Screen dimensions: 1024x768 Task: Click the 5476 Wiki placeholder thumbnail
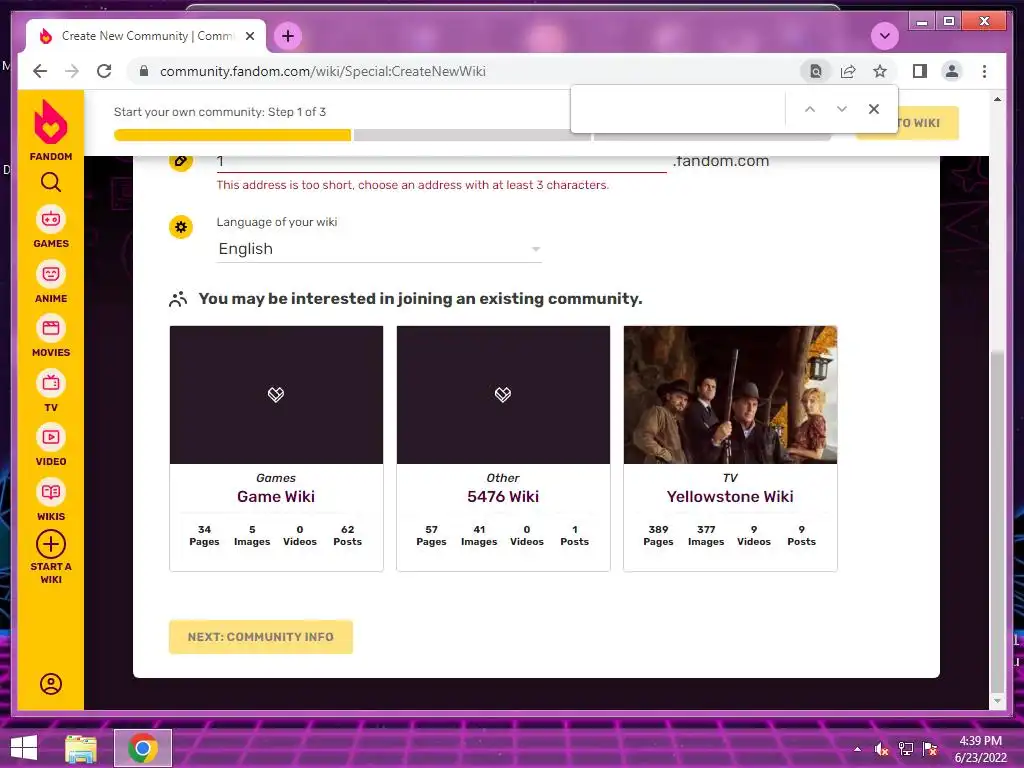503,394
